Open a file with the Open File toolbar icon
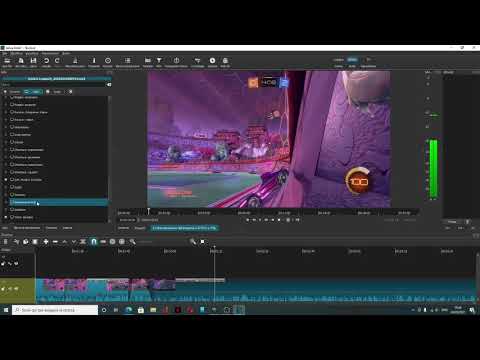Viewport: 480px width, 360px height. tap(7, 62)
